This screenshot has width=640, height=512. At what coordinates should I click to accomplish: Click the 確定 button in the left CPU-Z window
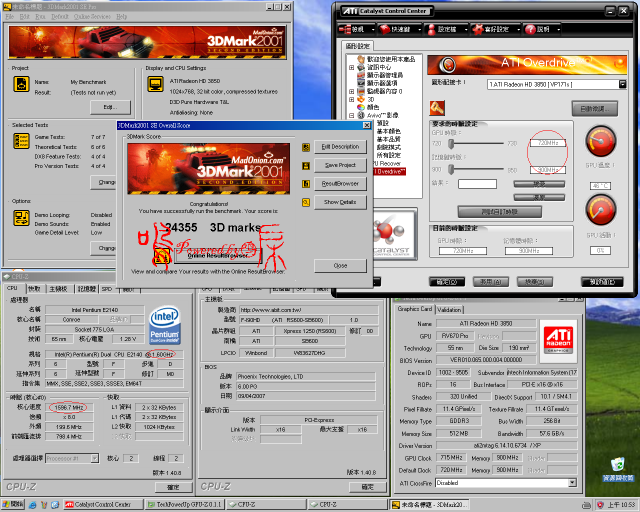click(173, 487)
